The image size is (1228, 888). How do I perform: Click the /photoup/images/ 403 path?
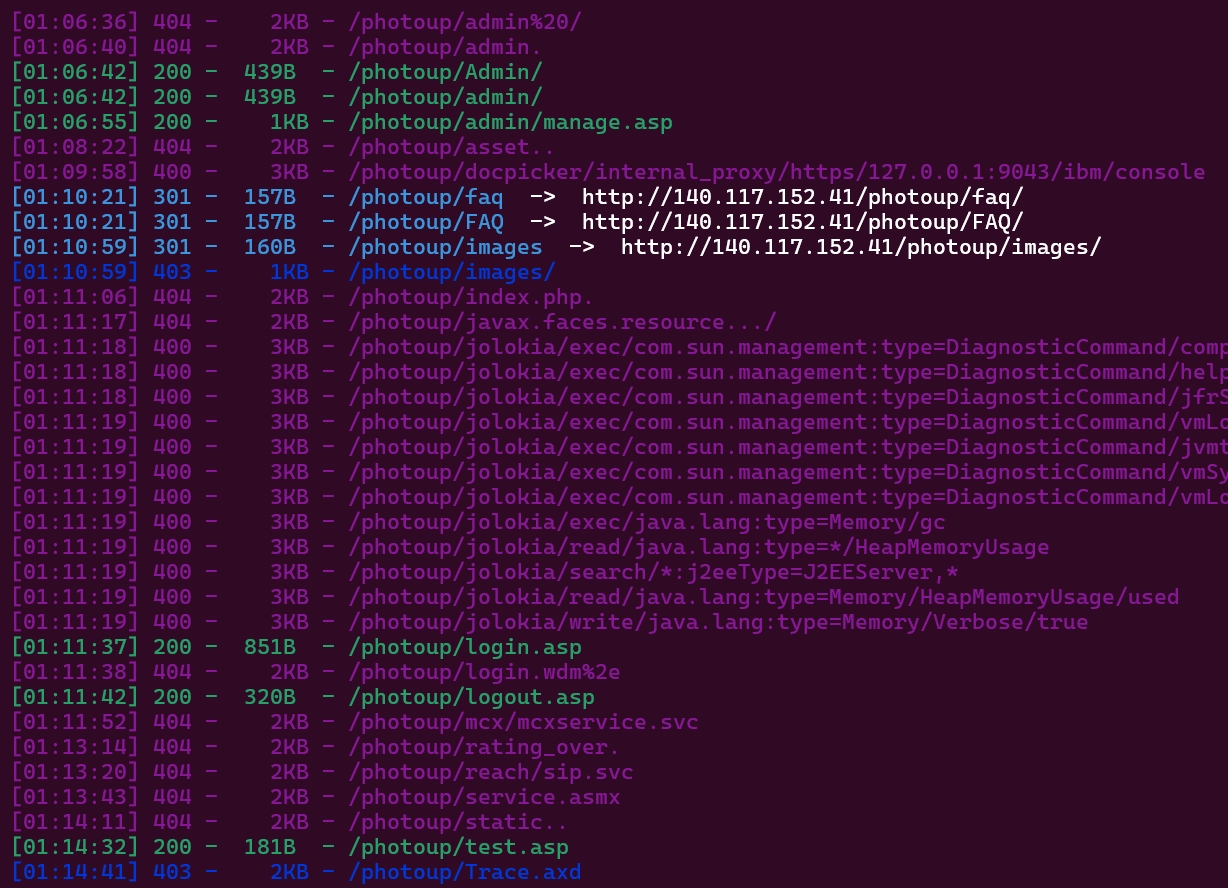[452, 272]
